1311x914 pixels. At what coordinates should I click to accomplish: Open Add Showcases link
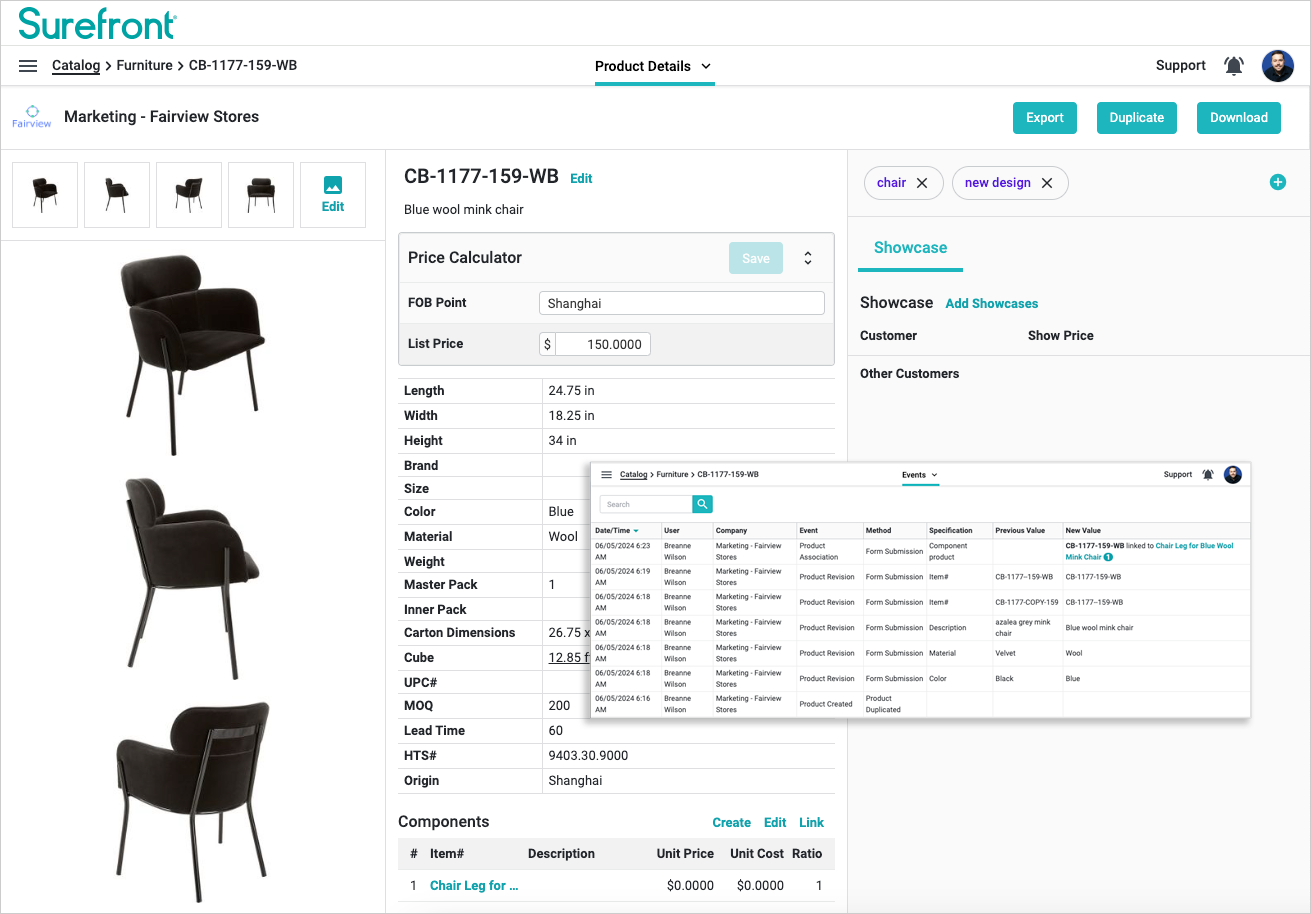coord(991,304)
